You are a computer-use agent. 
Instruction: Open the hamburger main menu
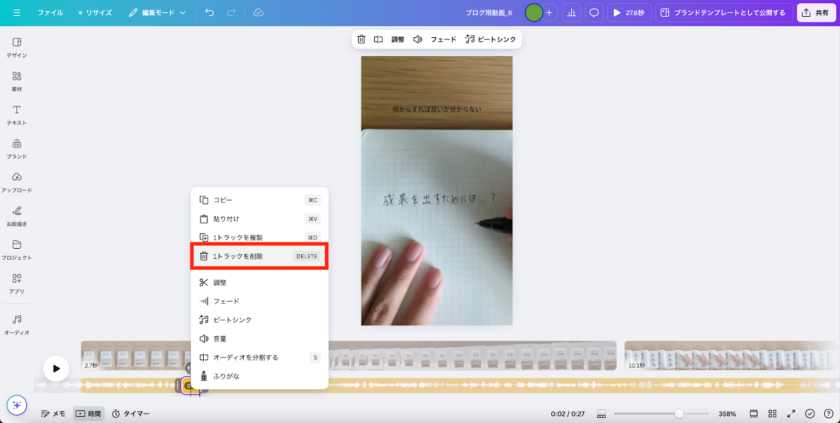[16, 12]
